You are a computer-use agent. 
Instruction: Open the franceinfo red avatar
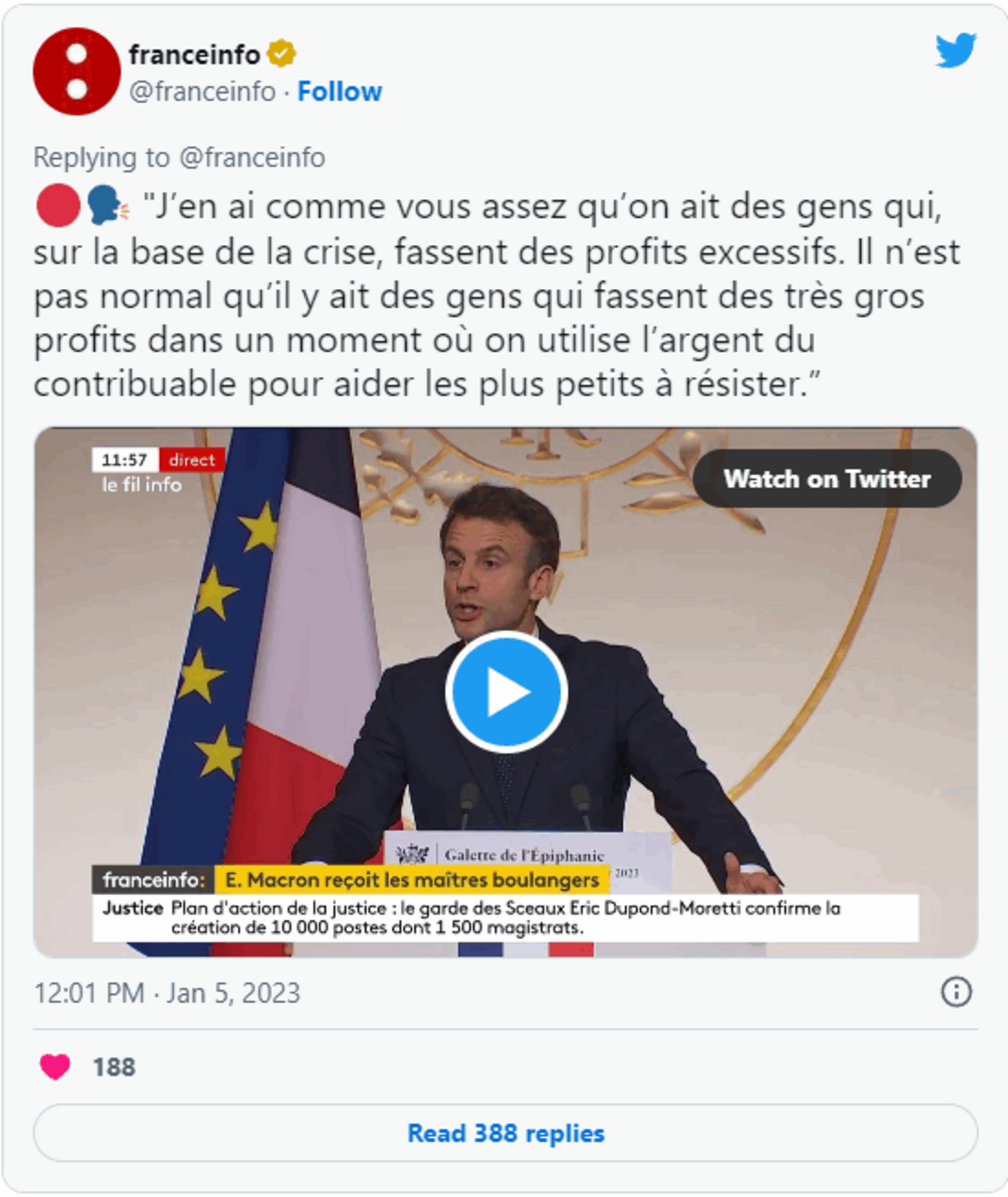(x=77, y=71)
